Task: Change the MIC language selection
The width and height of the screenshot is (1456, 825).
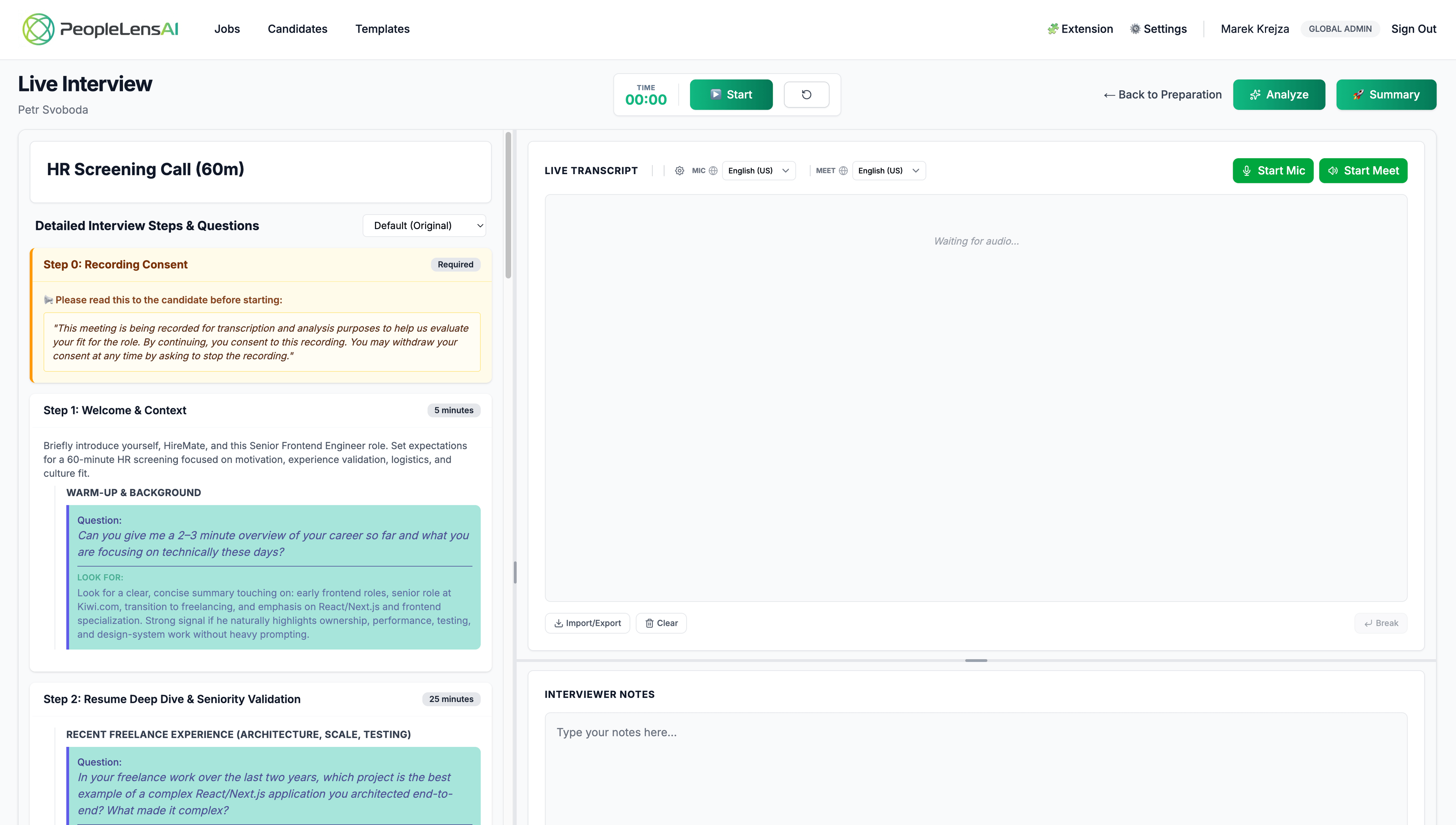Action: coord(759,171)
